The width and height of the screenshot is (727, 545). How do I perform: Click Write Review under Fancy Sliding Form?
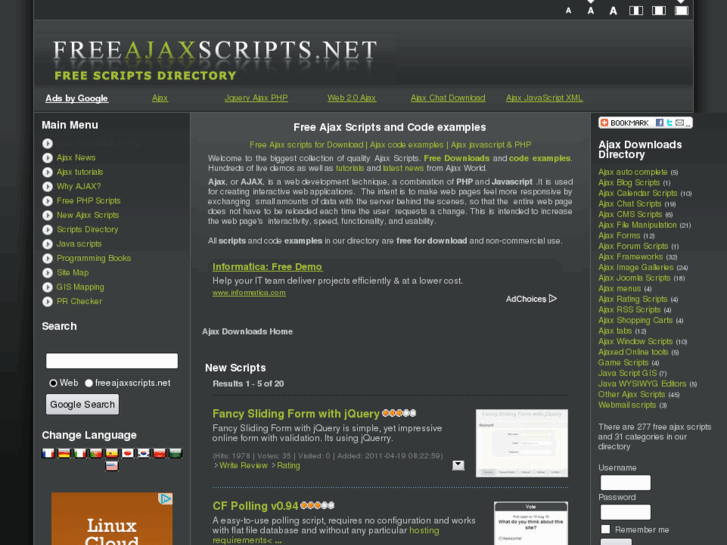click(x=243, y=466)
